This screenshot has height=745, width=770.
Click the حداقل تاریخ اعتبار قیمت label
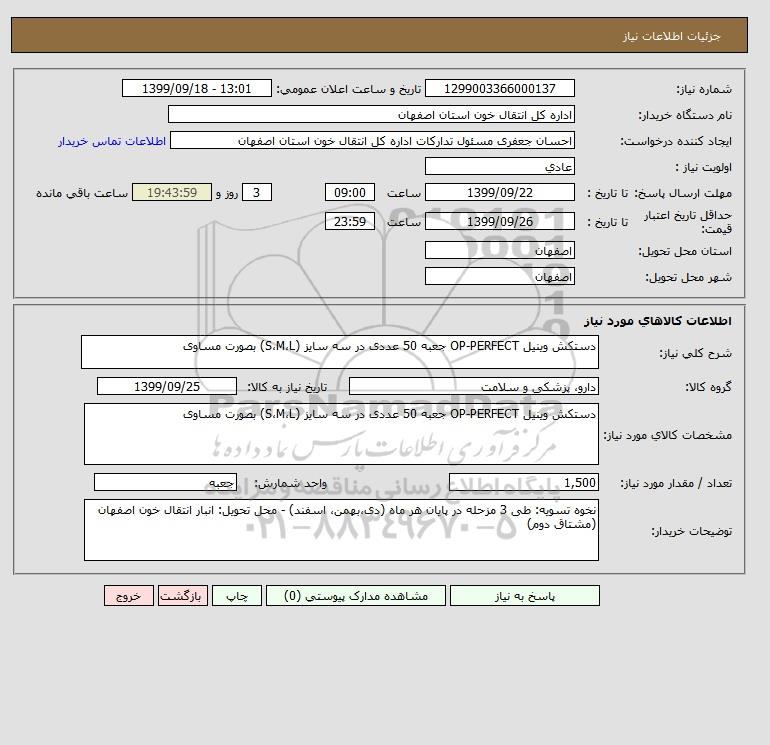pos(688,222)
